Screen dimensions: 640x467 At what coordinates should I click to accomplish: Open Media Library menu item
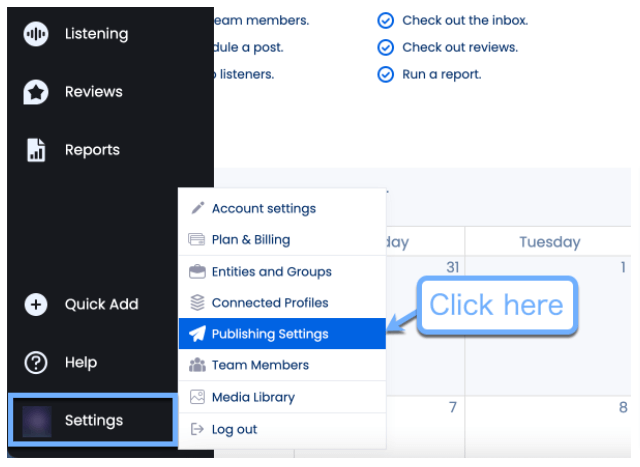[253, 397]
